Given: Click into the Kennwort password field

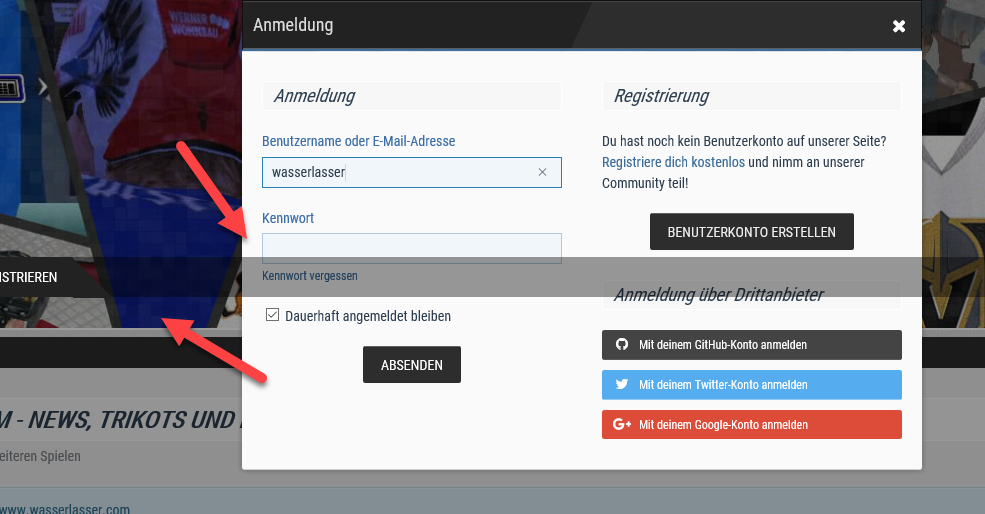Looking at the screenshot, I should point(411,247).
